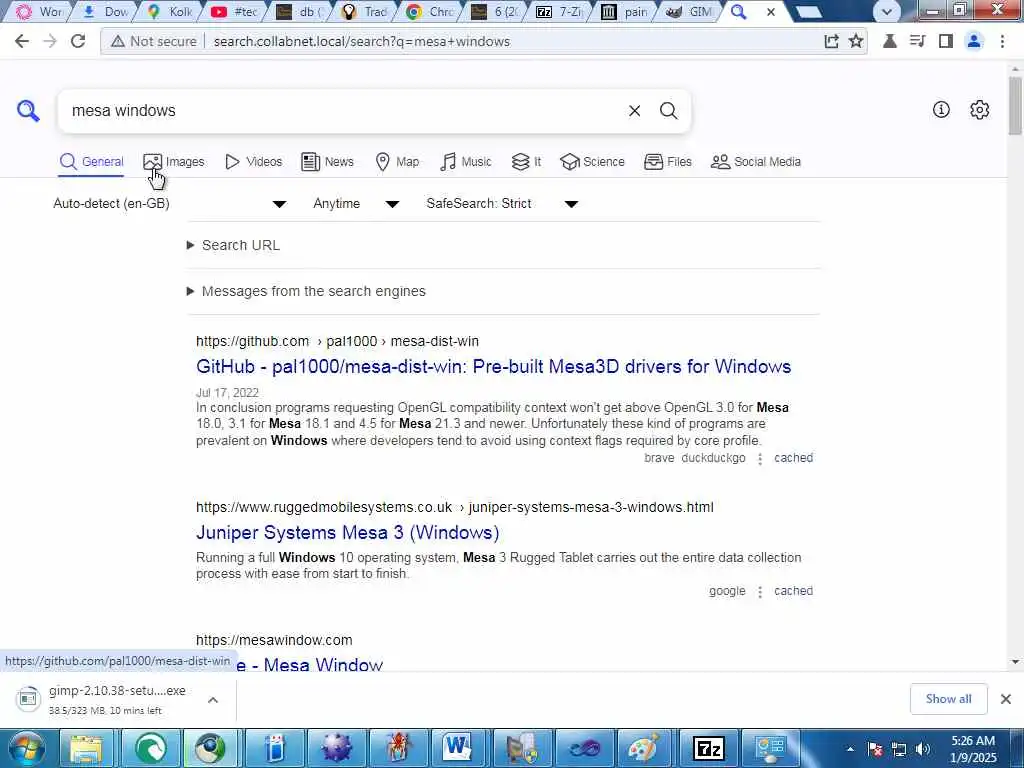Open Chrome Labs flask icon
Viewport: 1024px width, 768px height.
(x=889, y=41)
